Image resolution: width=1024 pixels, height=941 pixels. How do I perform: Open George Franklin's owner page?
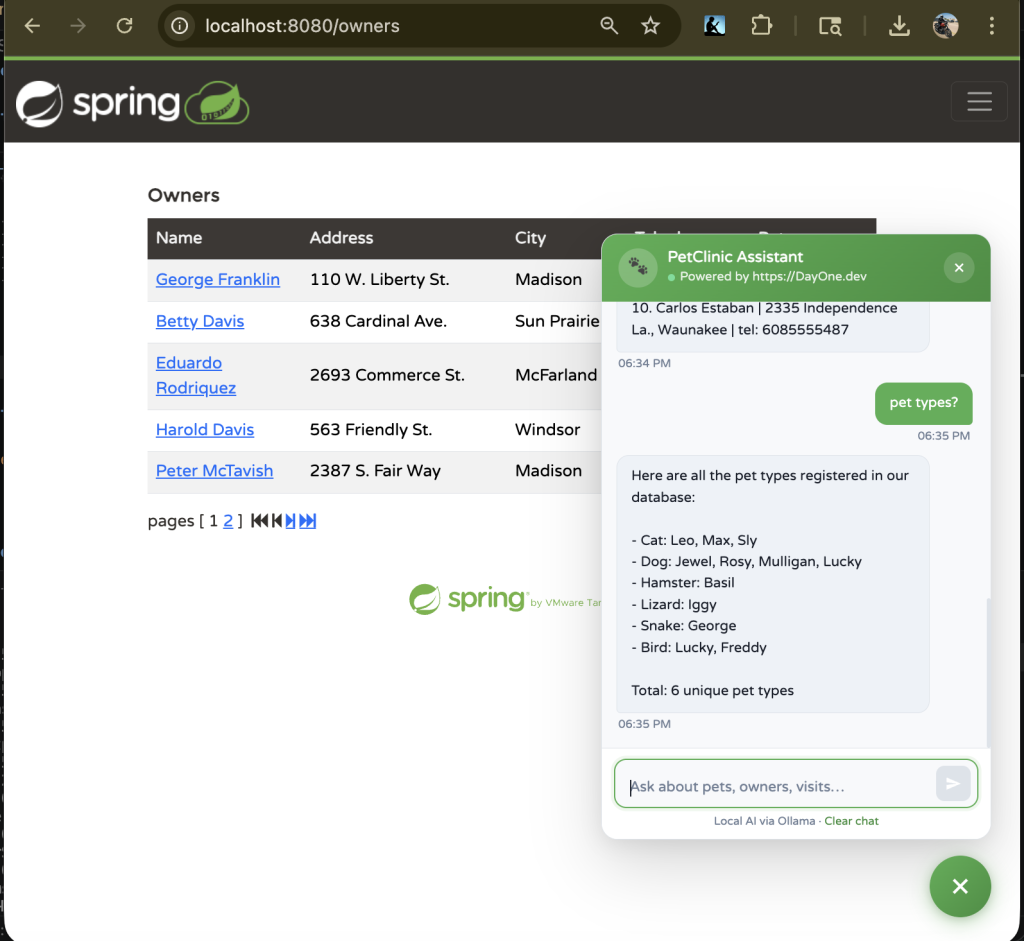pyautogui.click(x=218, y=280)
